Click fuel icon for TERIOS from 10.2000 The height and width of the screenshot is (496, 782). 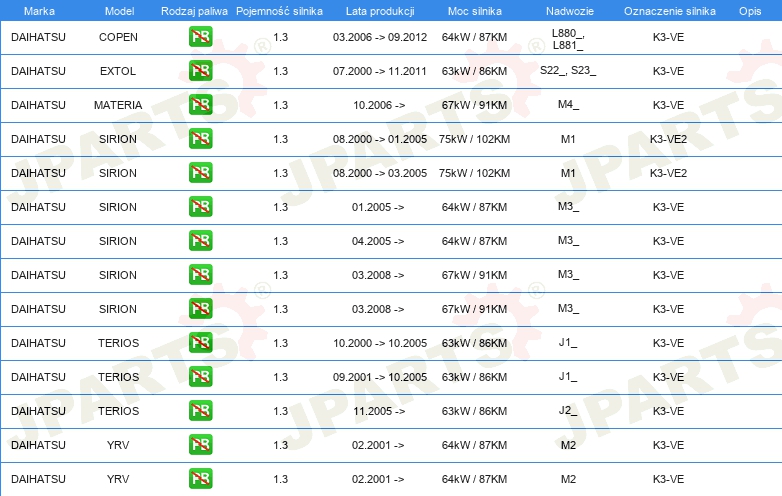[200, 343]
